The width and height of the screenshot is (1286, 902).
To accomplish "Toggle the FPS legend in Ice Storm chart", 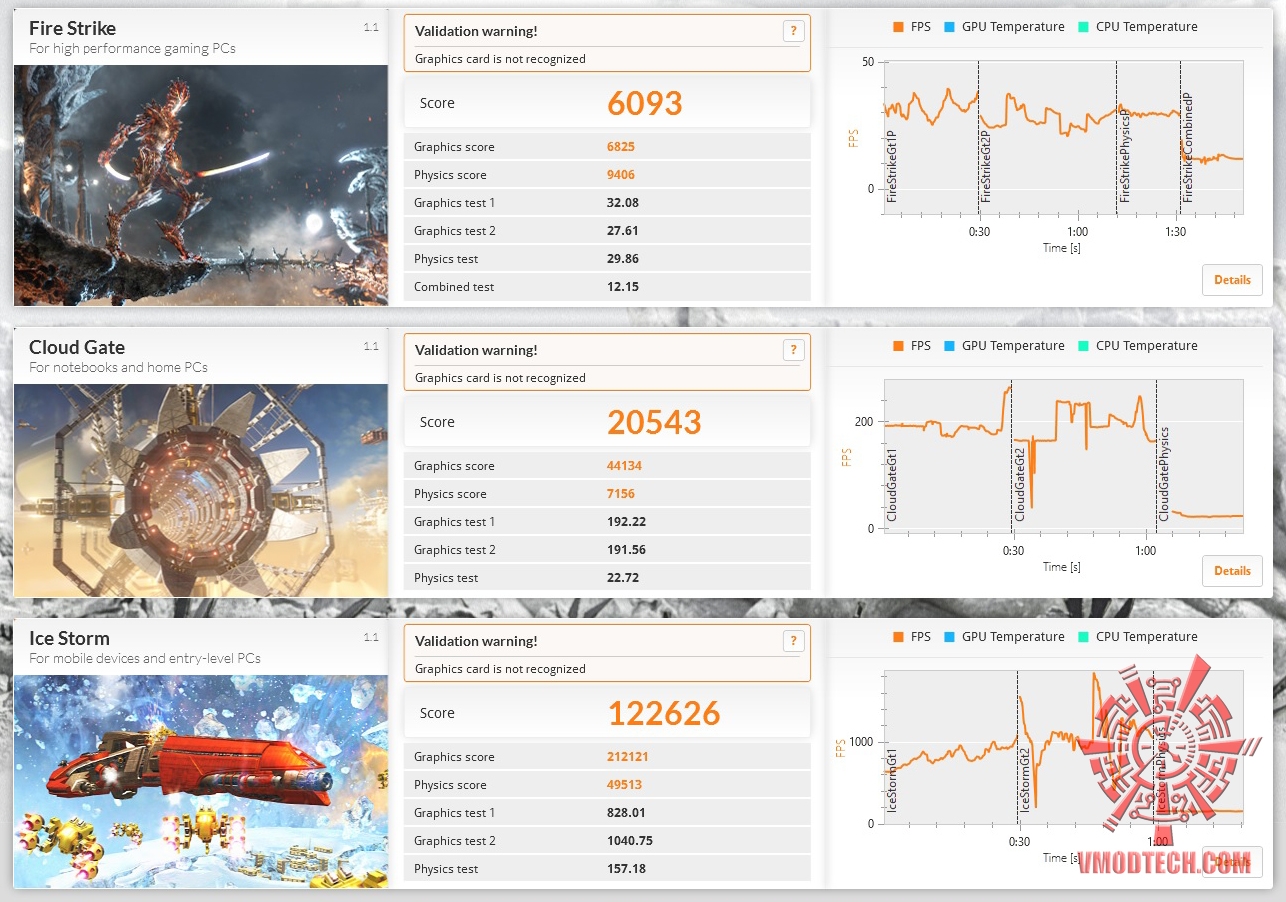I will 911,637.
